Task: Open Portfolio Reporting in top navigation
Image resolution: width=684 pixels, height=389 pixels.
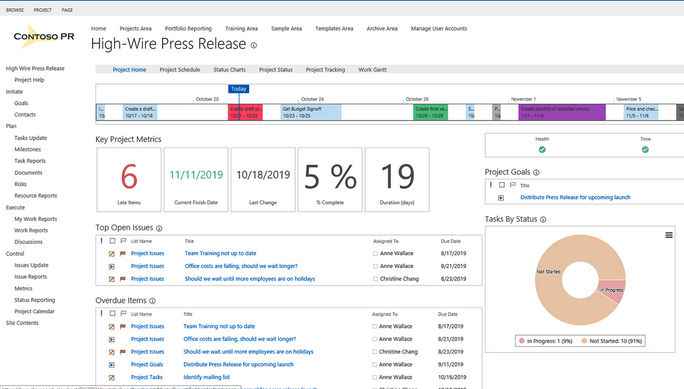Action: point(188,28)
